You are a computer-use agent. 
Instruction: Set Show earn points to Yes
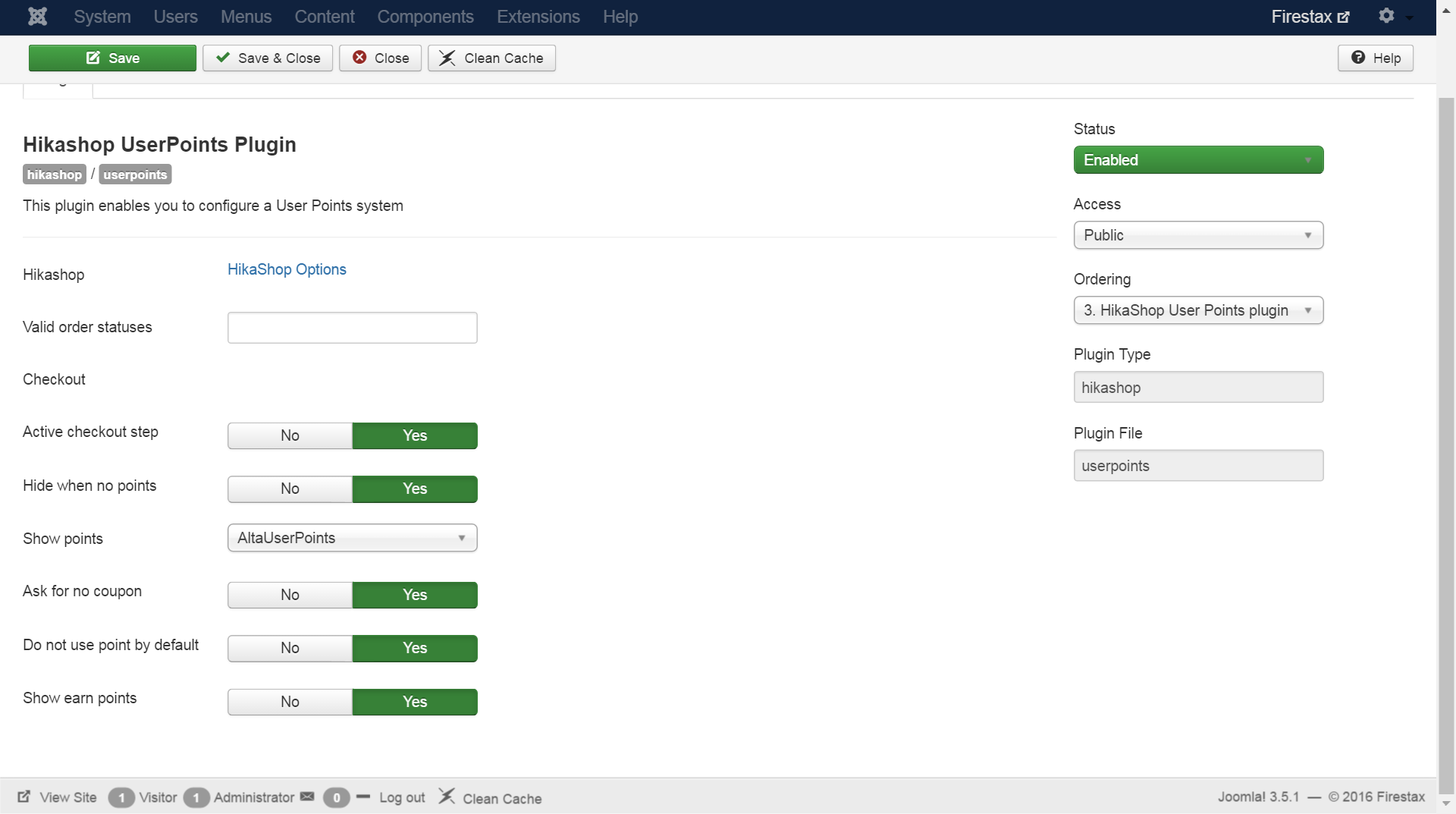coord(415,702)
